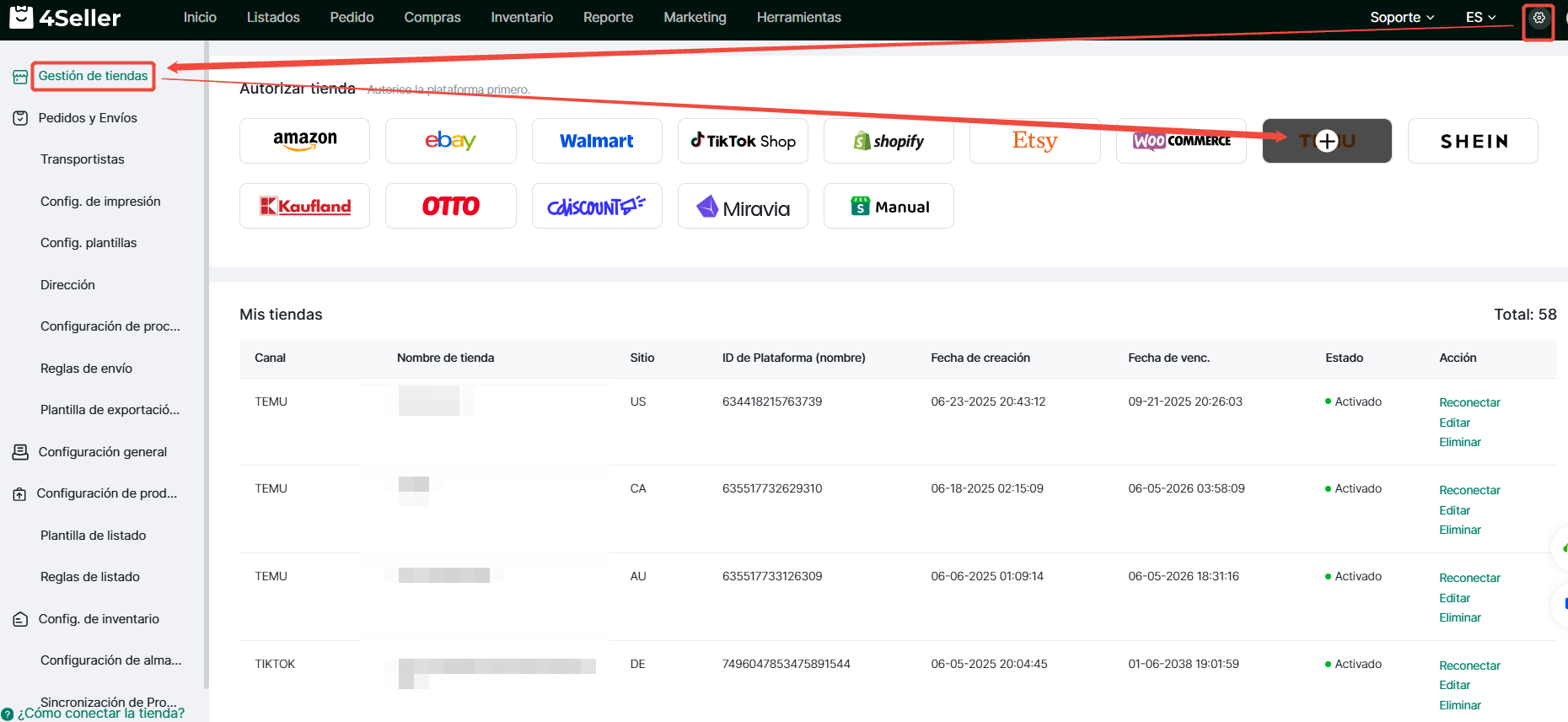
Task: Open the Reporte menu
Action: pos(608,17)
